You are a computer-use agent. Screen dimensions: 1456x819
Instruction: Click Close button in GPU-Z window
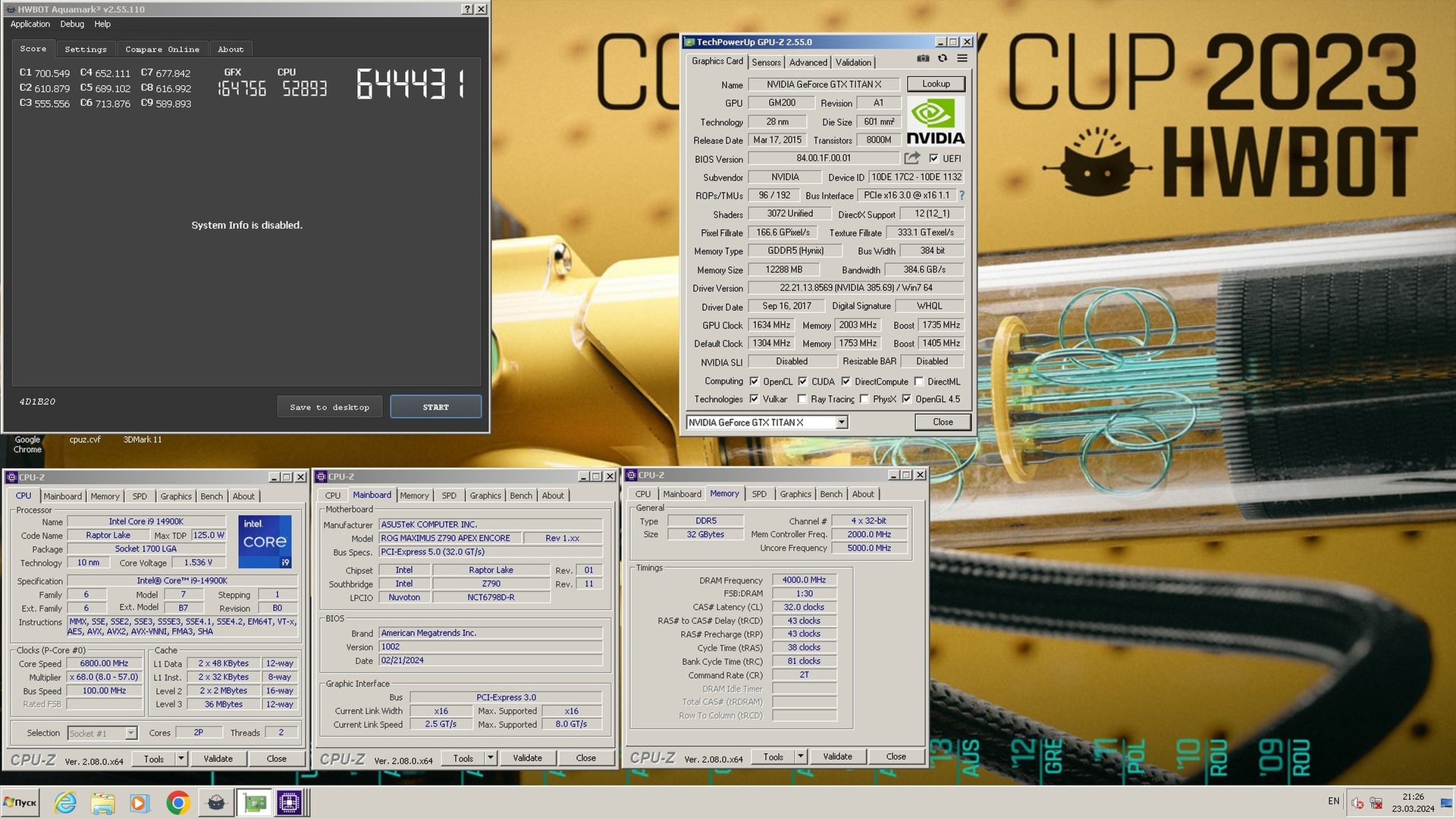943,422
